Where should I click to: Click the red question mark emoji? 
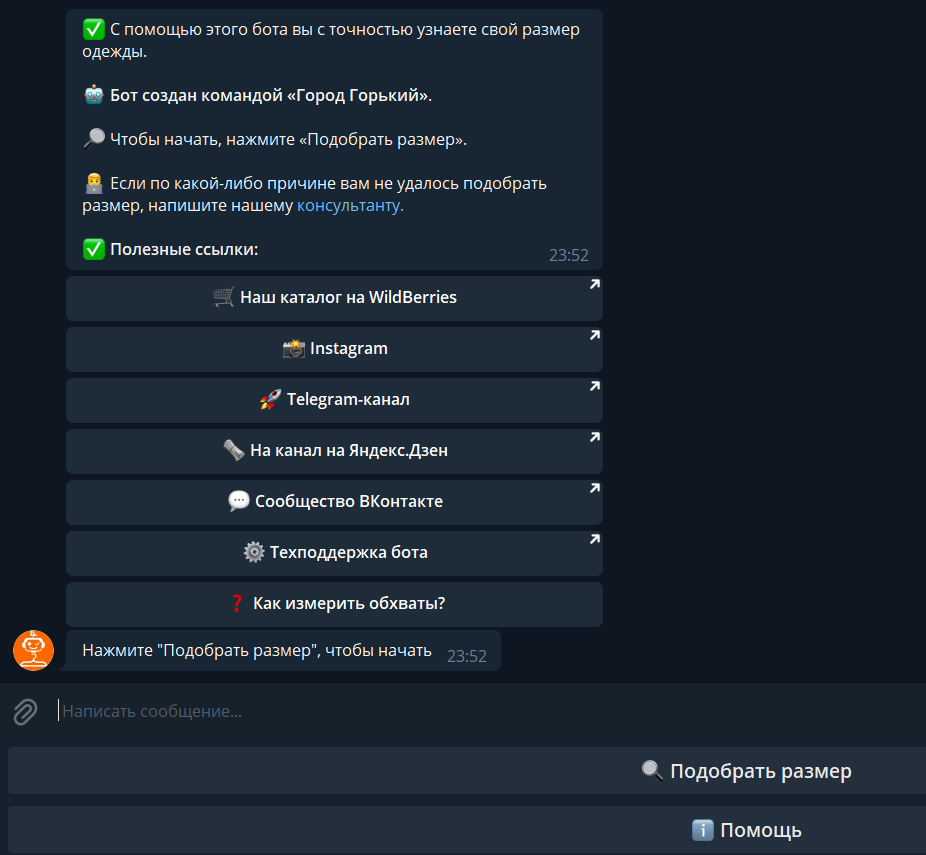(237, 603)
